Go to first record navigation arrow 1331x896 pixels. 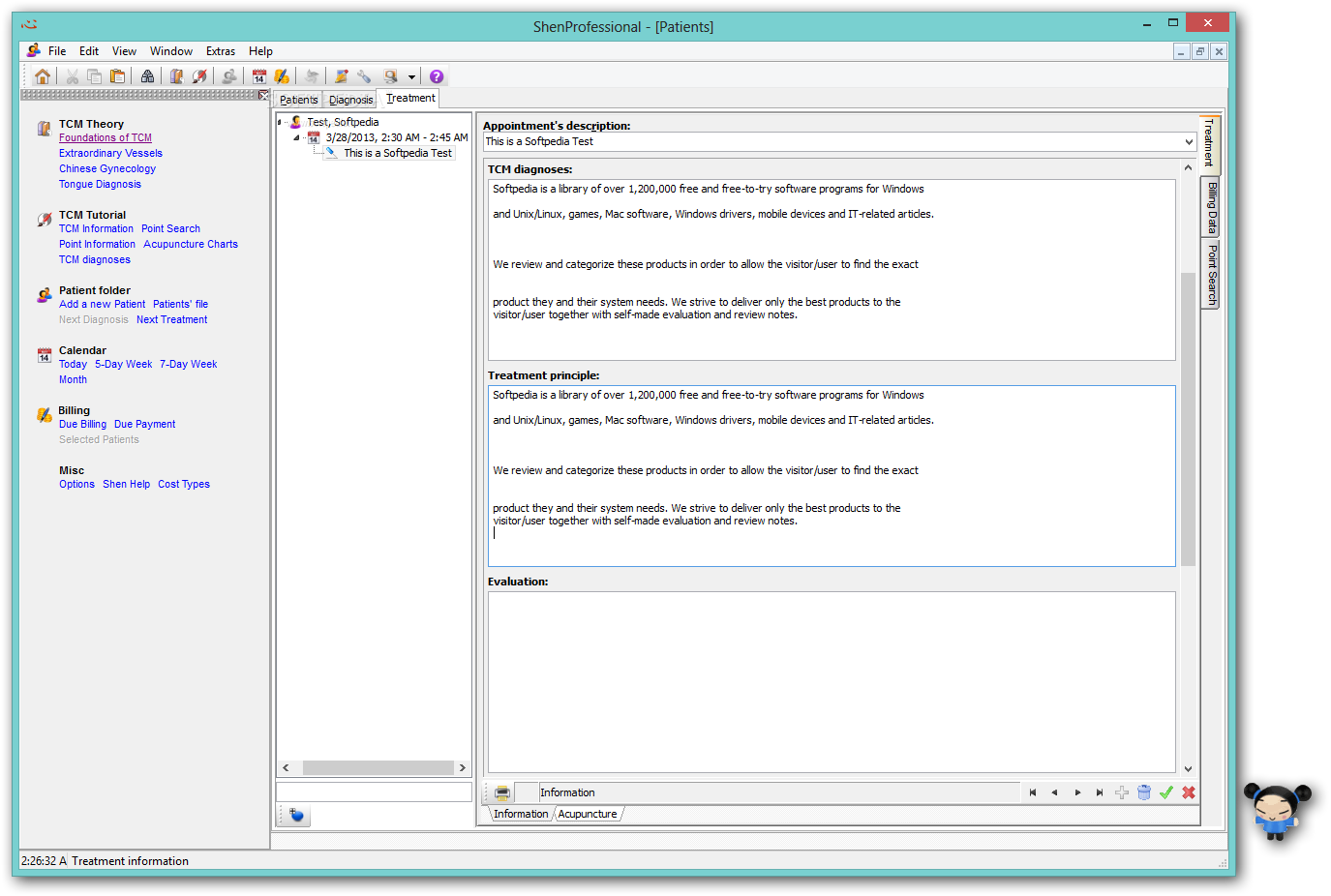tap(1033, 792)
